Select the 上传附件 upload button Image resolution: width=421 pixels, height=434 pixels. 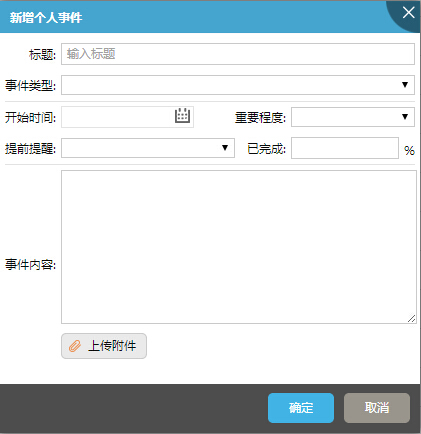(104, 346)
